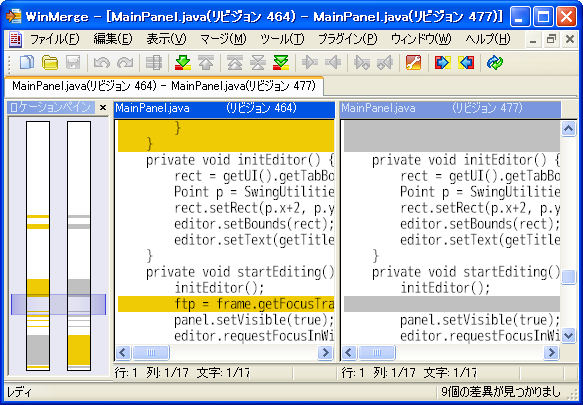This screenshot has height=405, width=583.
Task: Jump to last difference icon
Action: coord(281,62)
